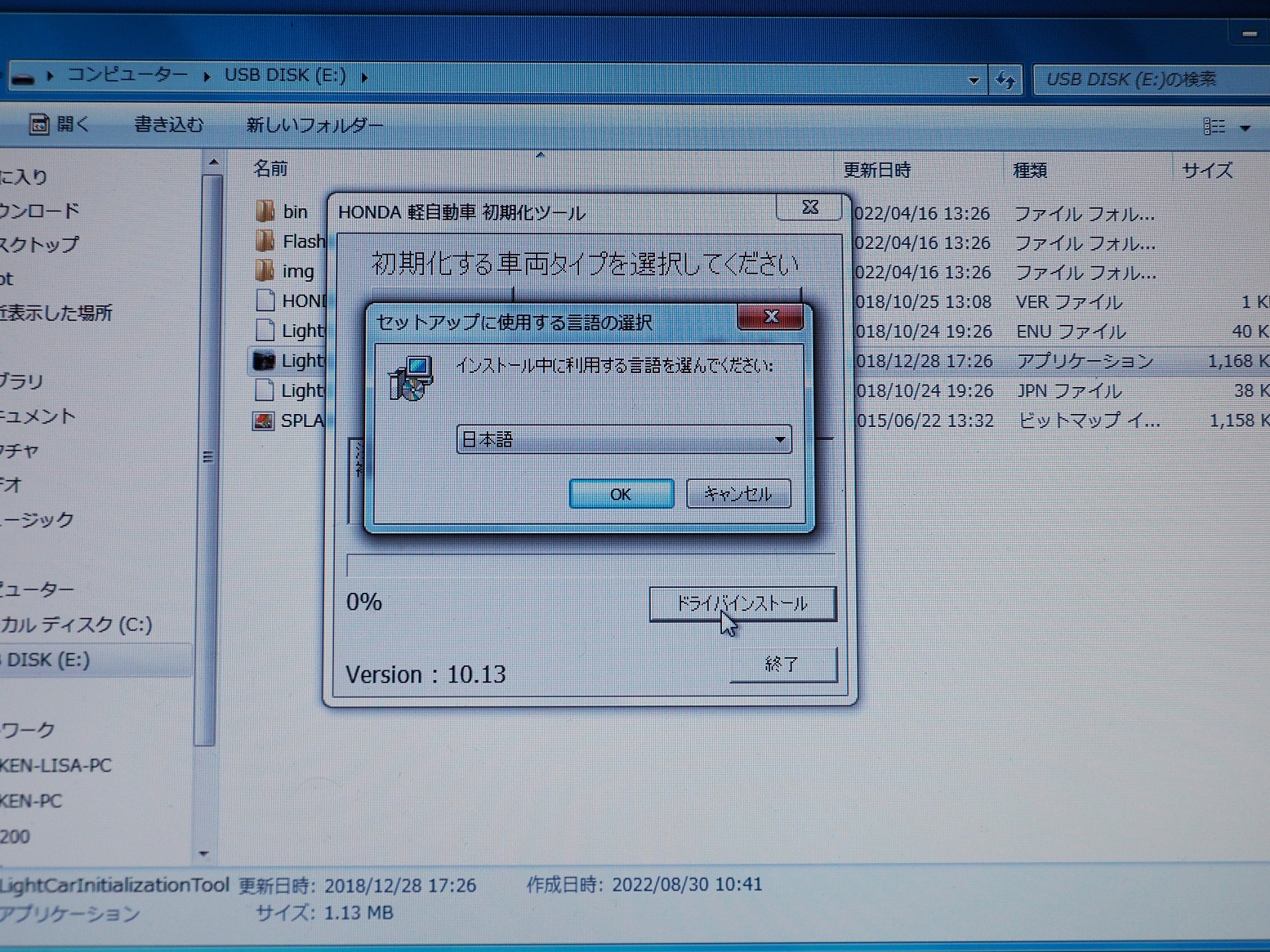Image resolution: width=1270 pixels, height=952 pixels.
Task: Click navigation pane scrollbar down arrow
Action: click(x=204, y=854)
